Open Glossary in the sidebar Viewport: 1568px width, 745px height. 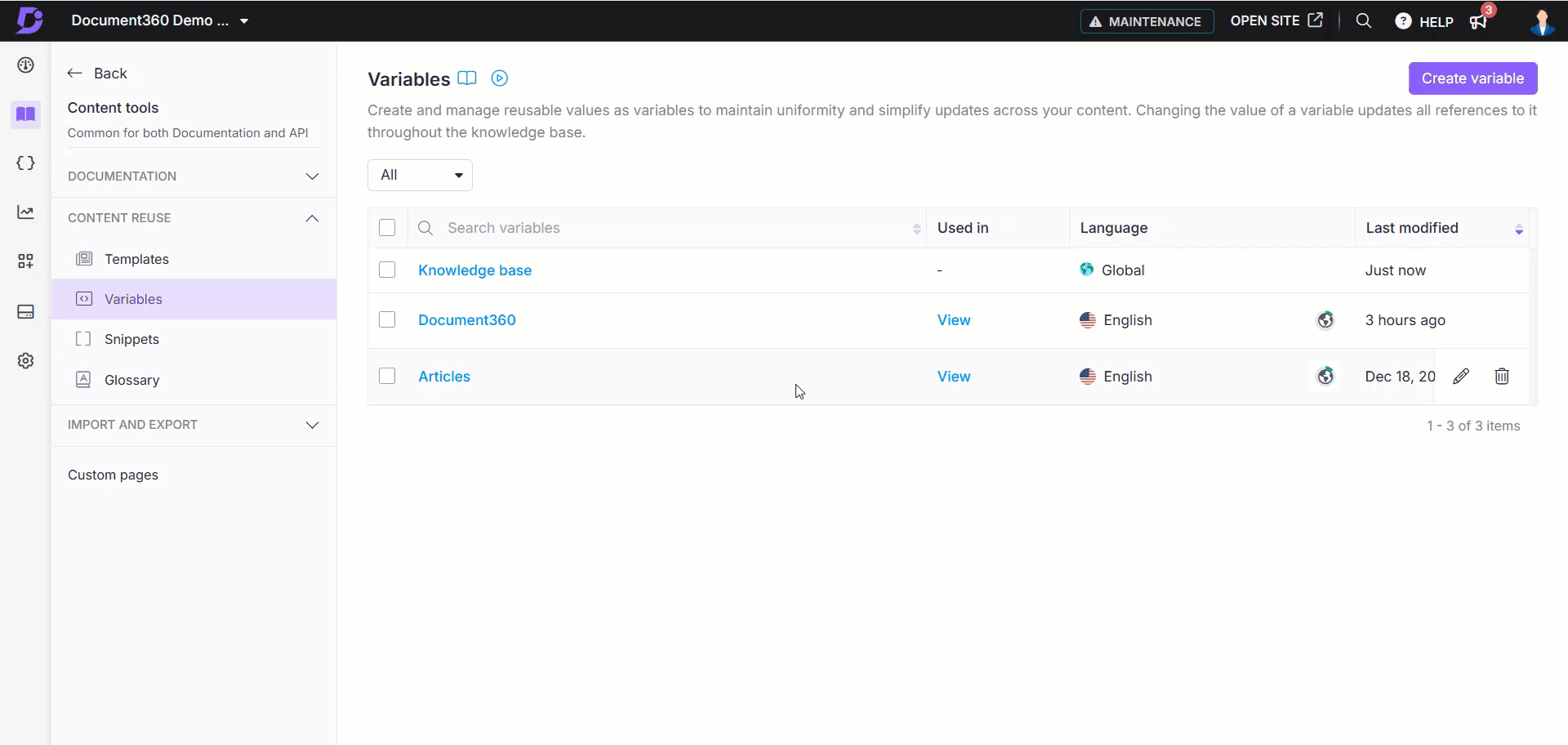(x=194, y=380)
